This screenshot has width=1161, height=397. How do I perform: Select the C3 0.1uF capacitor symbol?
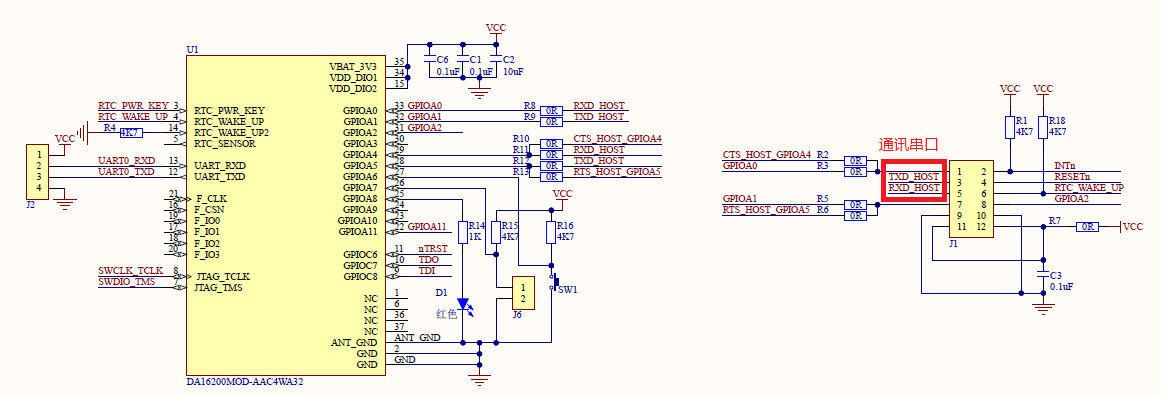pos(1043,275)
